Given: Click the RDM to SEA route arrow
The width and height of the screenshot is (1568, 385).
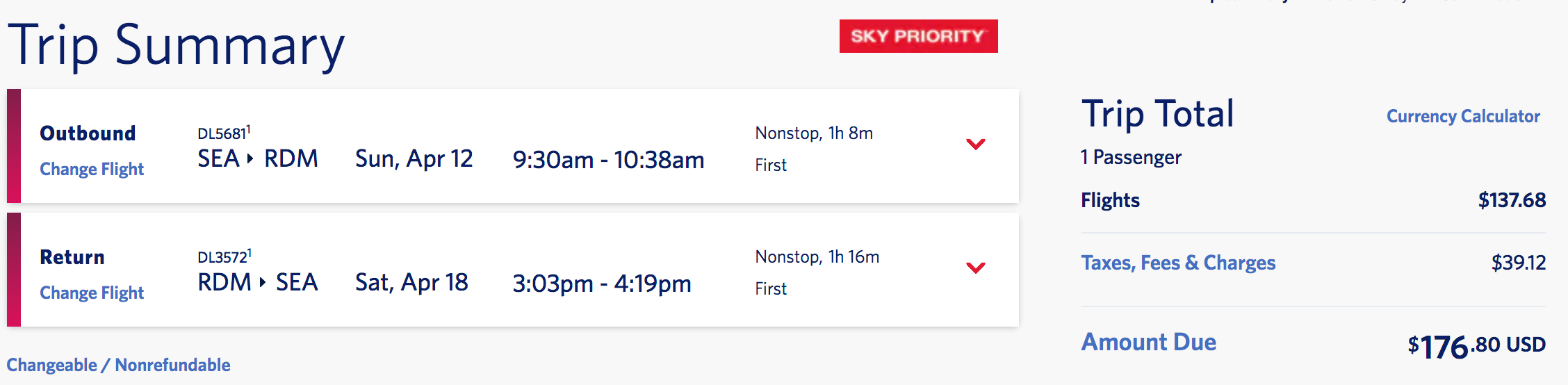Looking at the screenshot, I should (263, 282).
